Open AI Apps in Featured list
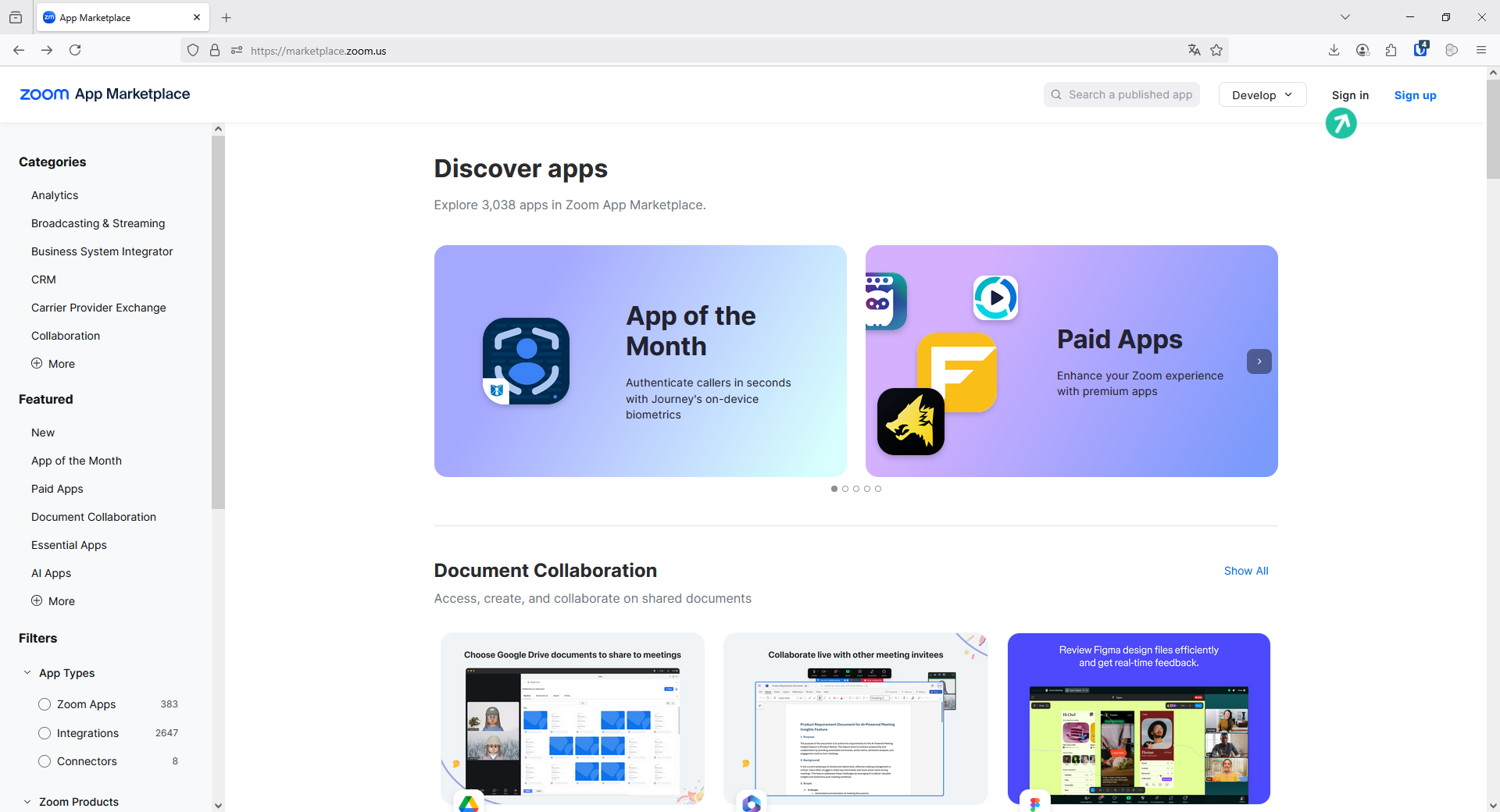1500x812 pixels. coord(52,573)
